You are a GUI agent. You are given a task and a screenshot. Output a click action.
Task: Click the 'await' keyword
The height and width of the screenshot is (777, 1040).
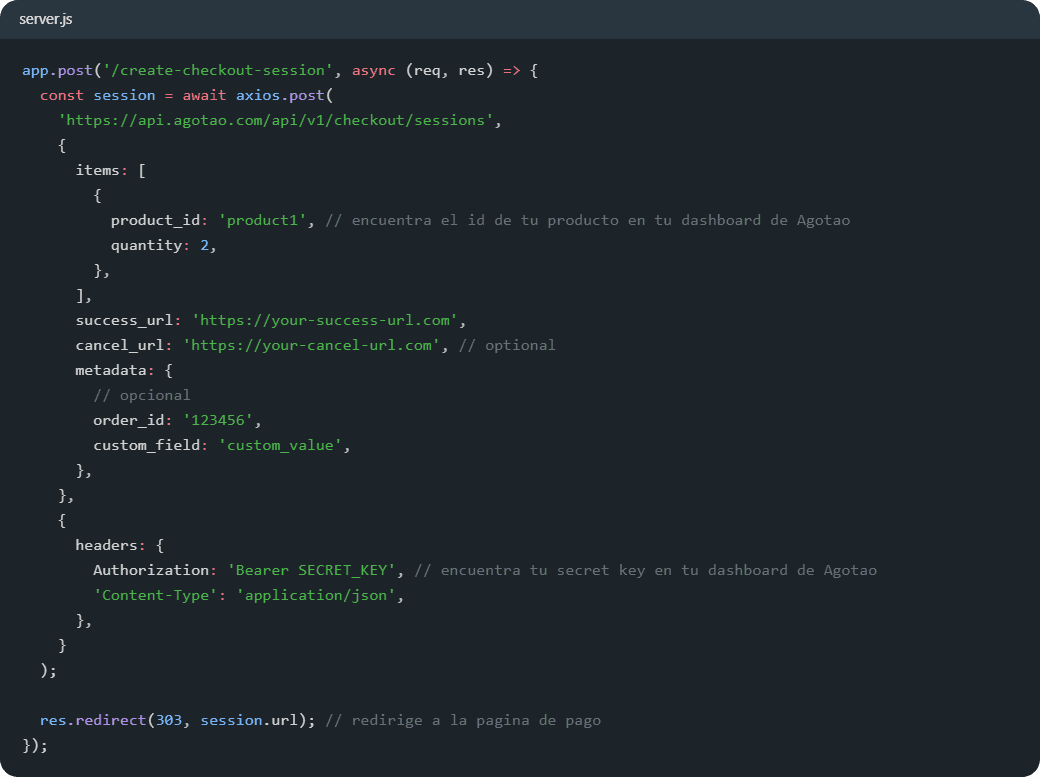(x=204, y=96)
